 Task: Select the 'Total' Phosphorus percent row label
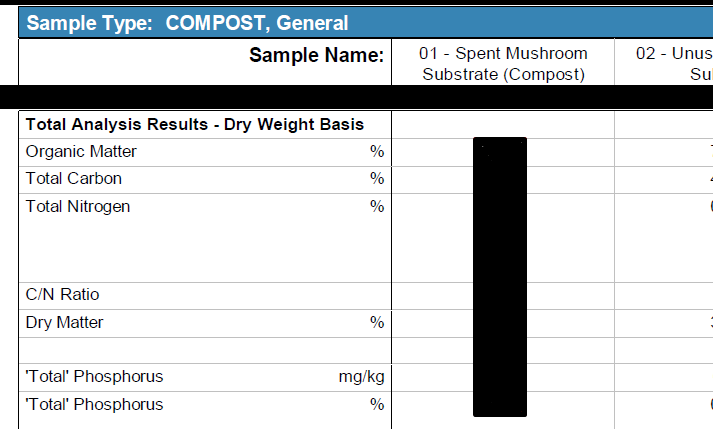(x=94, y=404)
